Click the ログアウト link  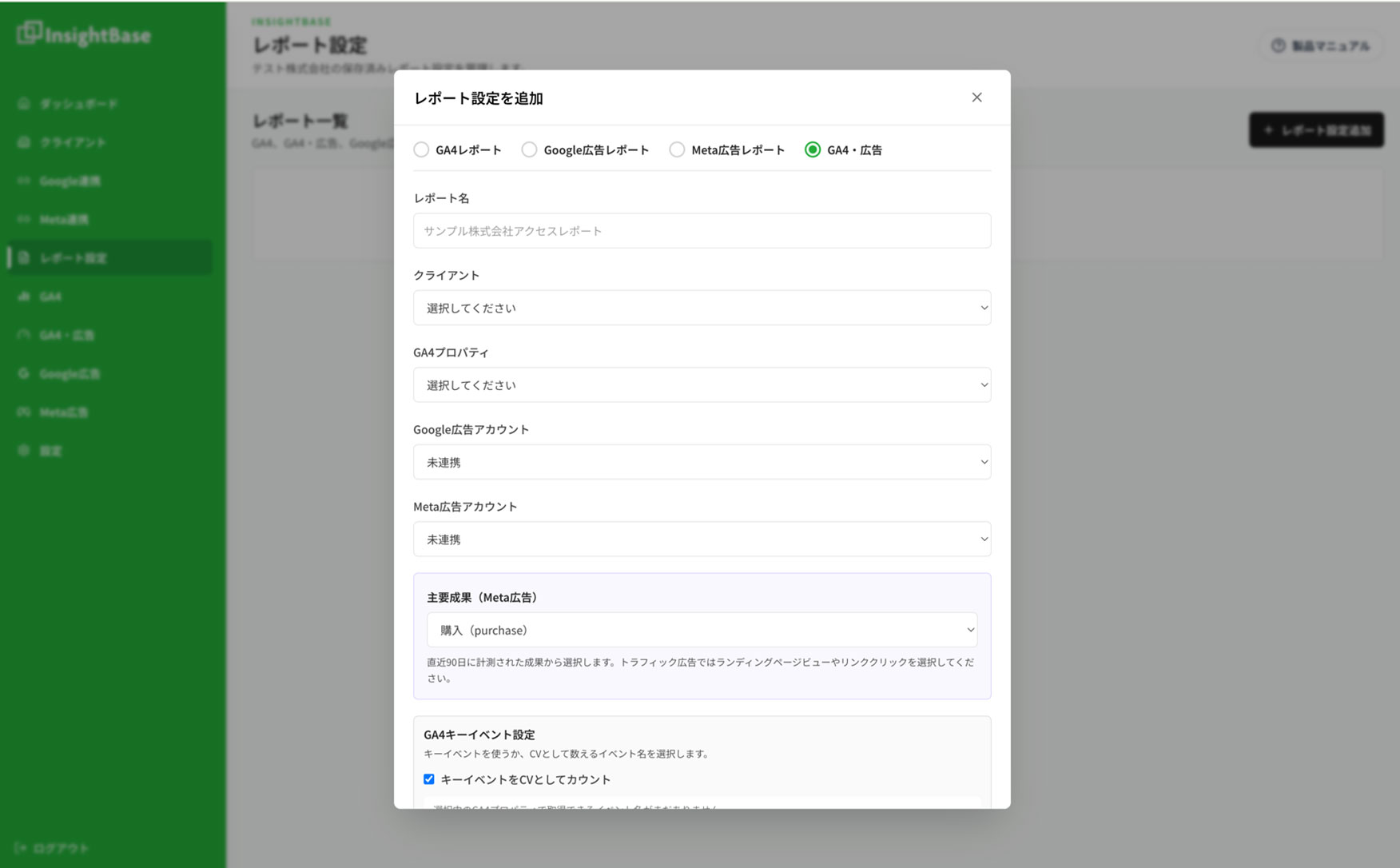52,848
